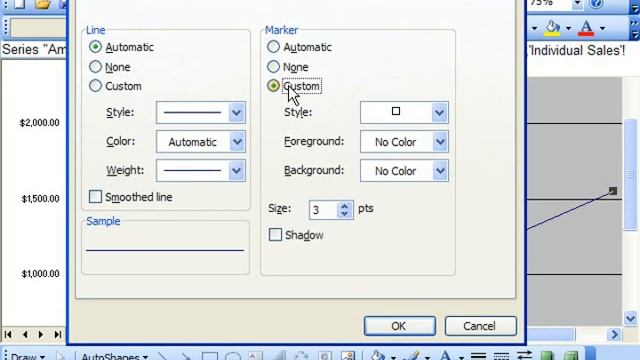Go to last sheet tab navigation arrow

tap(58, 335)
